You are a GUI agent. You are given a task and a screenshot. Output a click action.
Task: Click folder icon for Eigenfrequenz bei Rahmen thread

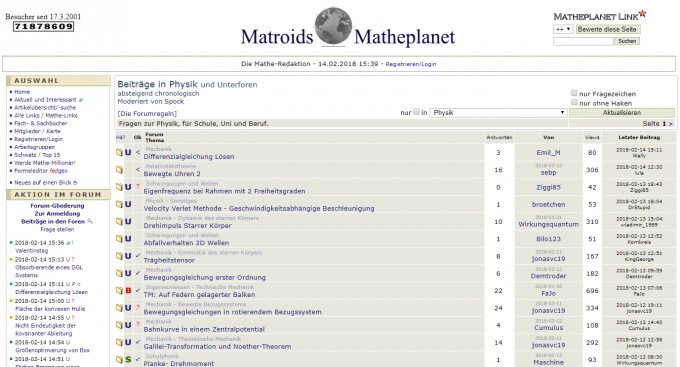[119, 187]
